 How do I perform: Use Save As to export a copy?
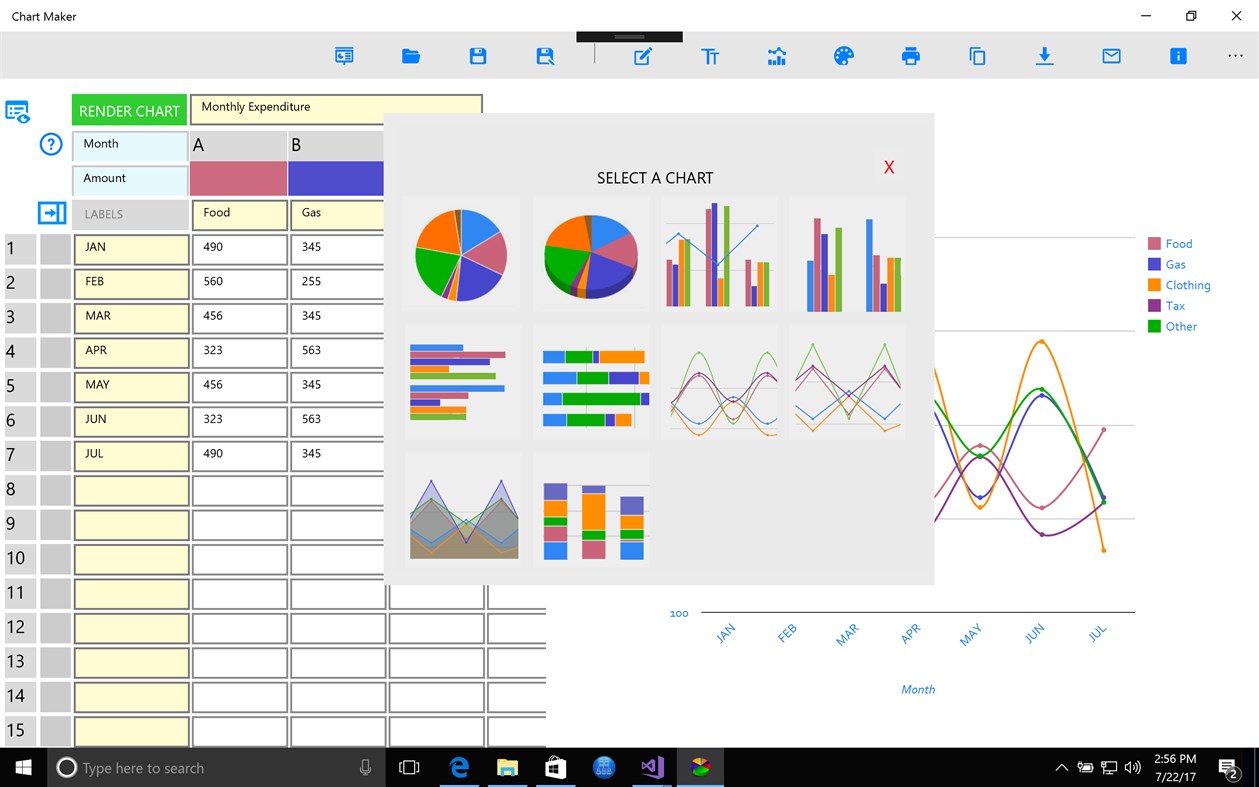tap(544, 56)
